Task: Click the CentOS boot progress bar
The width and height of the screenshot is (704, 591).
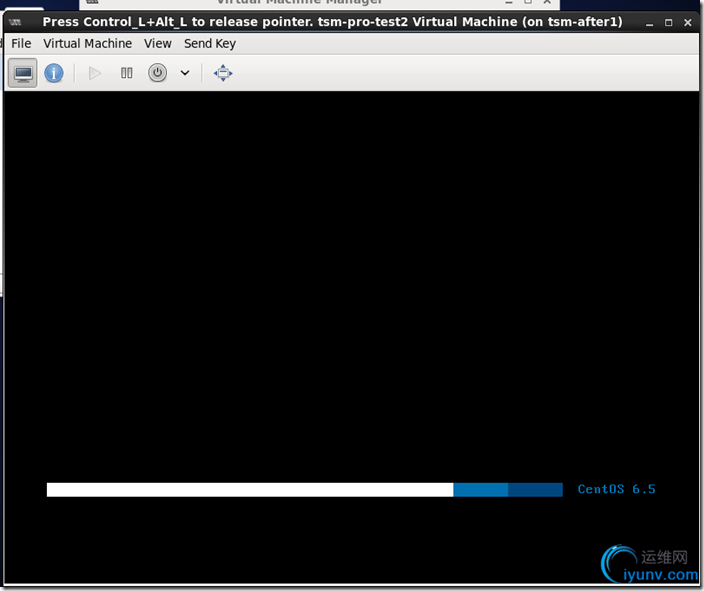Action: click(x=305, y=490)
